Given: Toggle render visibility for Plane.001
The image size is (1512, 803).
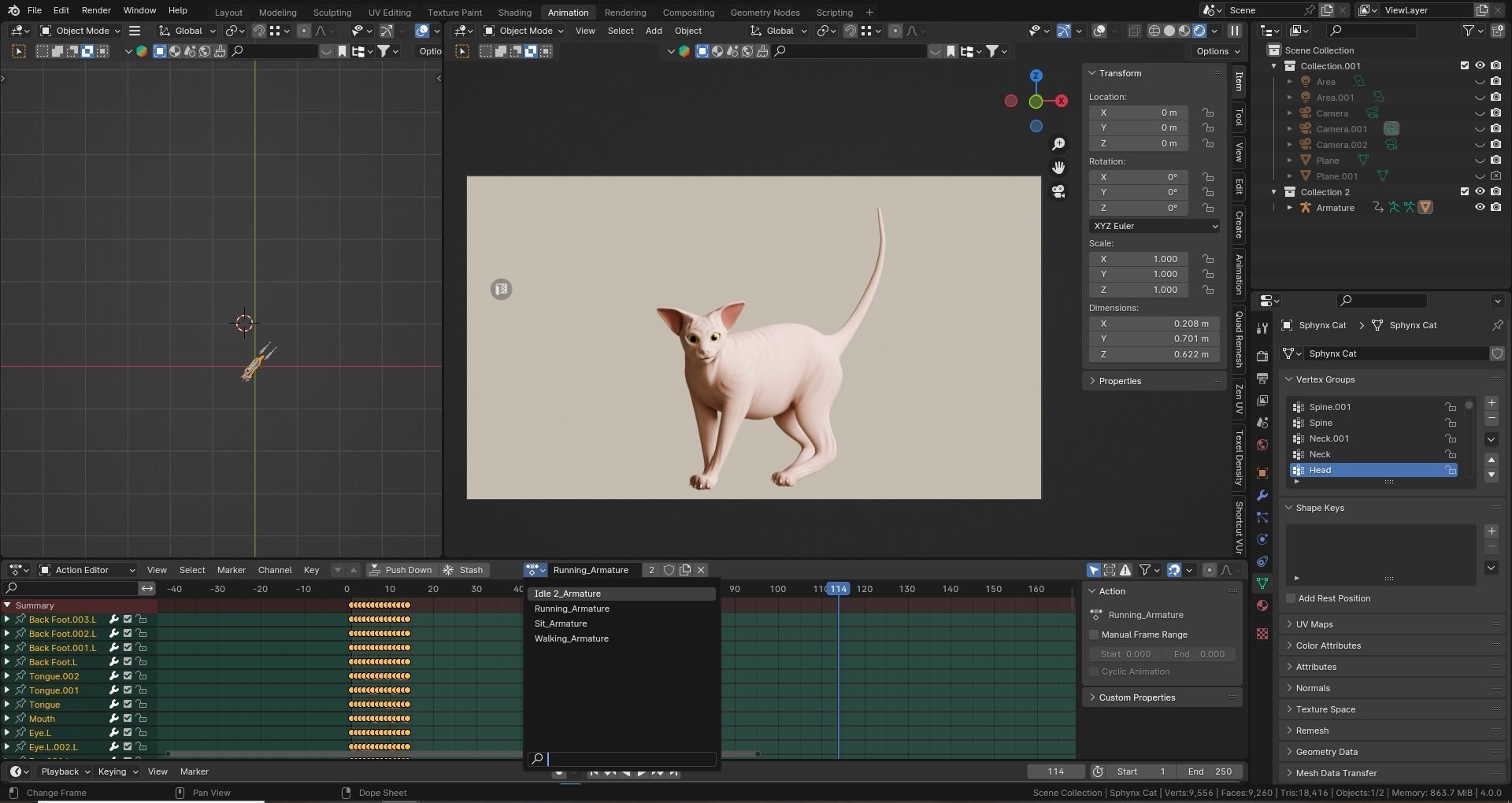Looking at the screenshot, I should click(x=1495, y=176).
